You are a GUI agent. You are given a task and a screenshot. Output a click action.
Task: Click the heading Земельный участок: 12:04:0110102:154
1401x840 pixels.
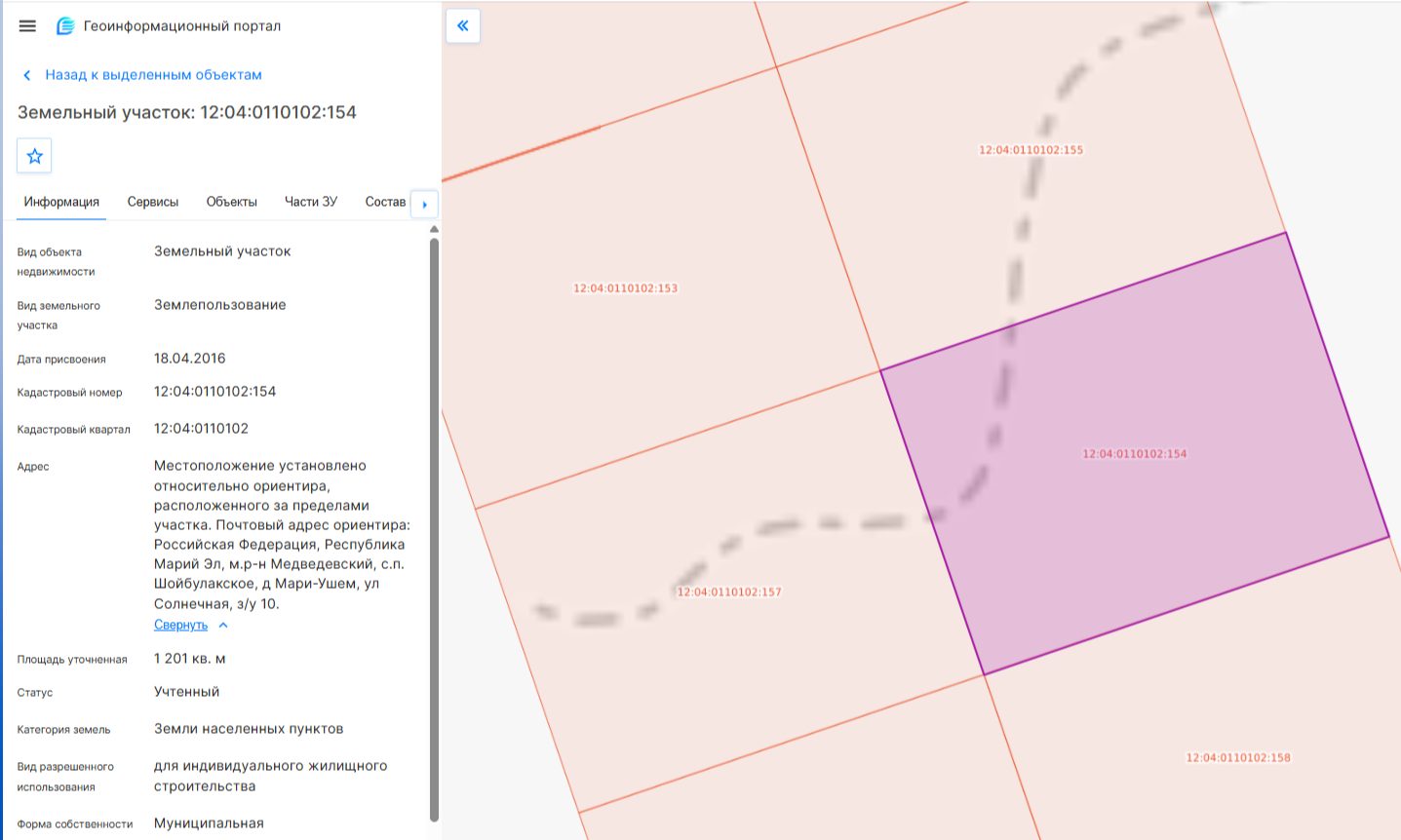coord(187,112)
